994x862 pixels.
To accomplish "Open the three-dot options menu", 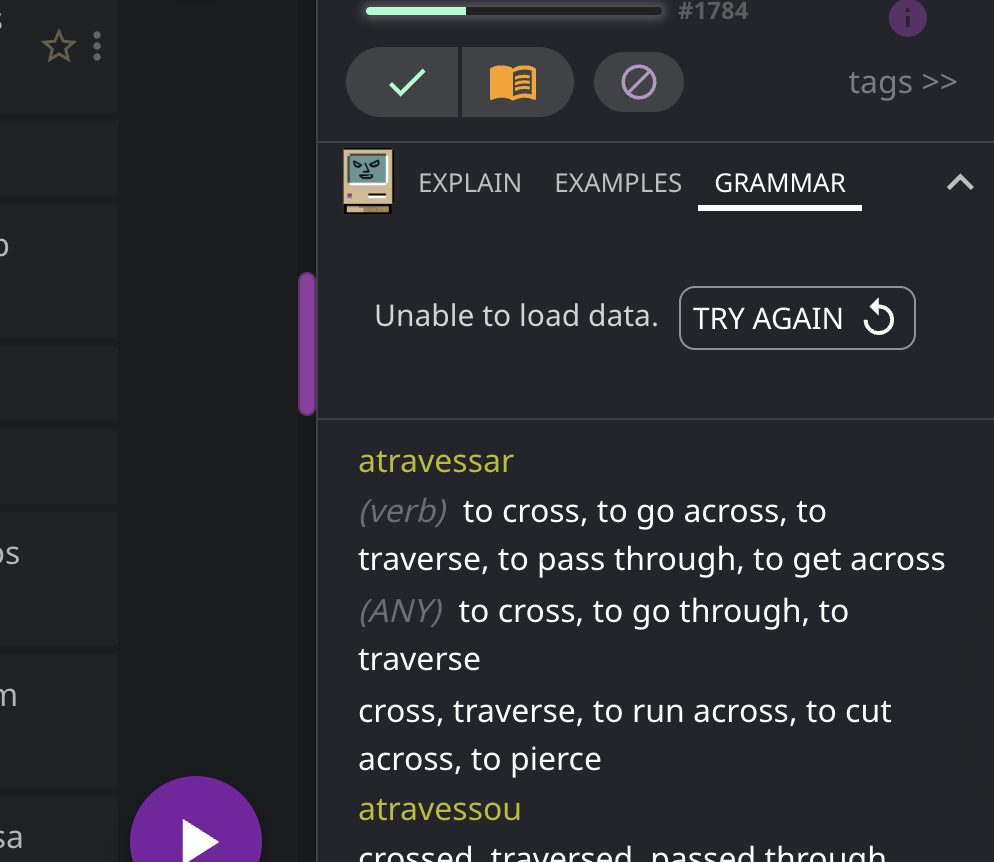I will (97, 46).
